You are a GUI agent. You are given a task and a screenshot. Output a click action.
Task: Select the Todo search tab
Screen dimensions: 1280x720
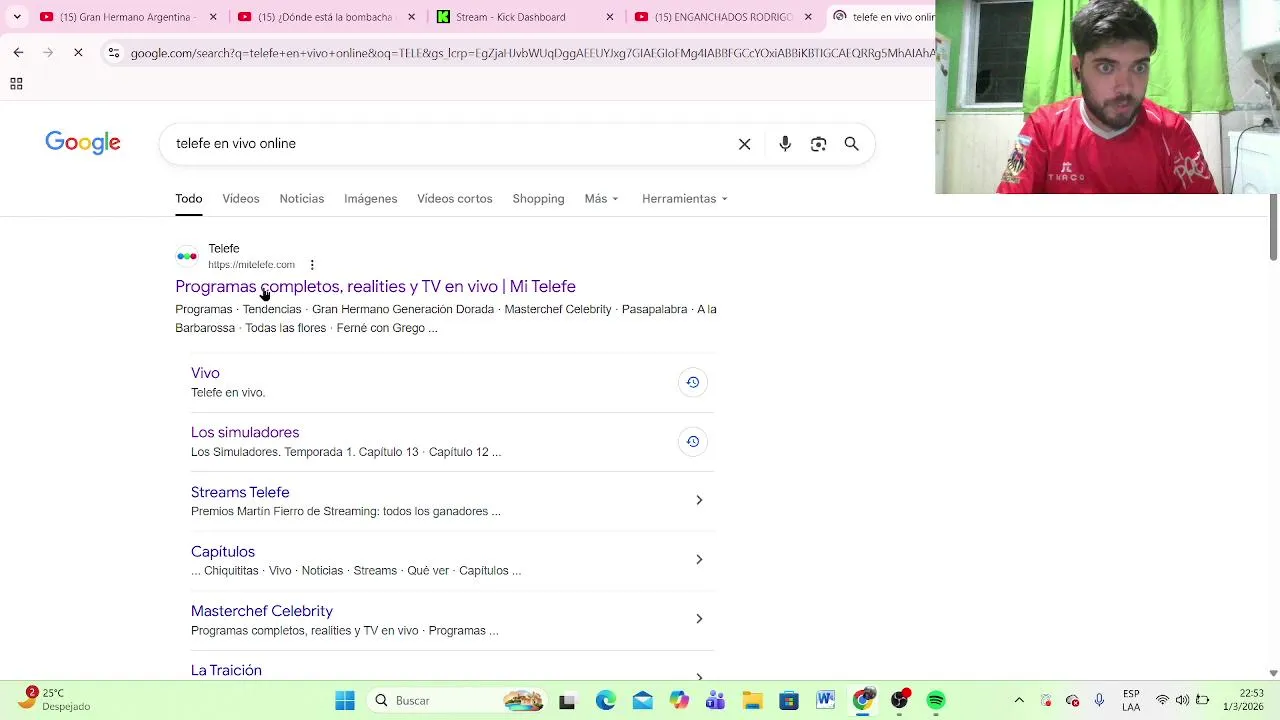[189, 199]
